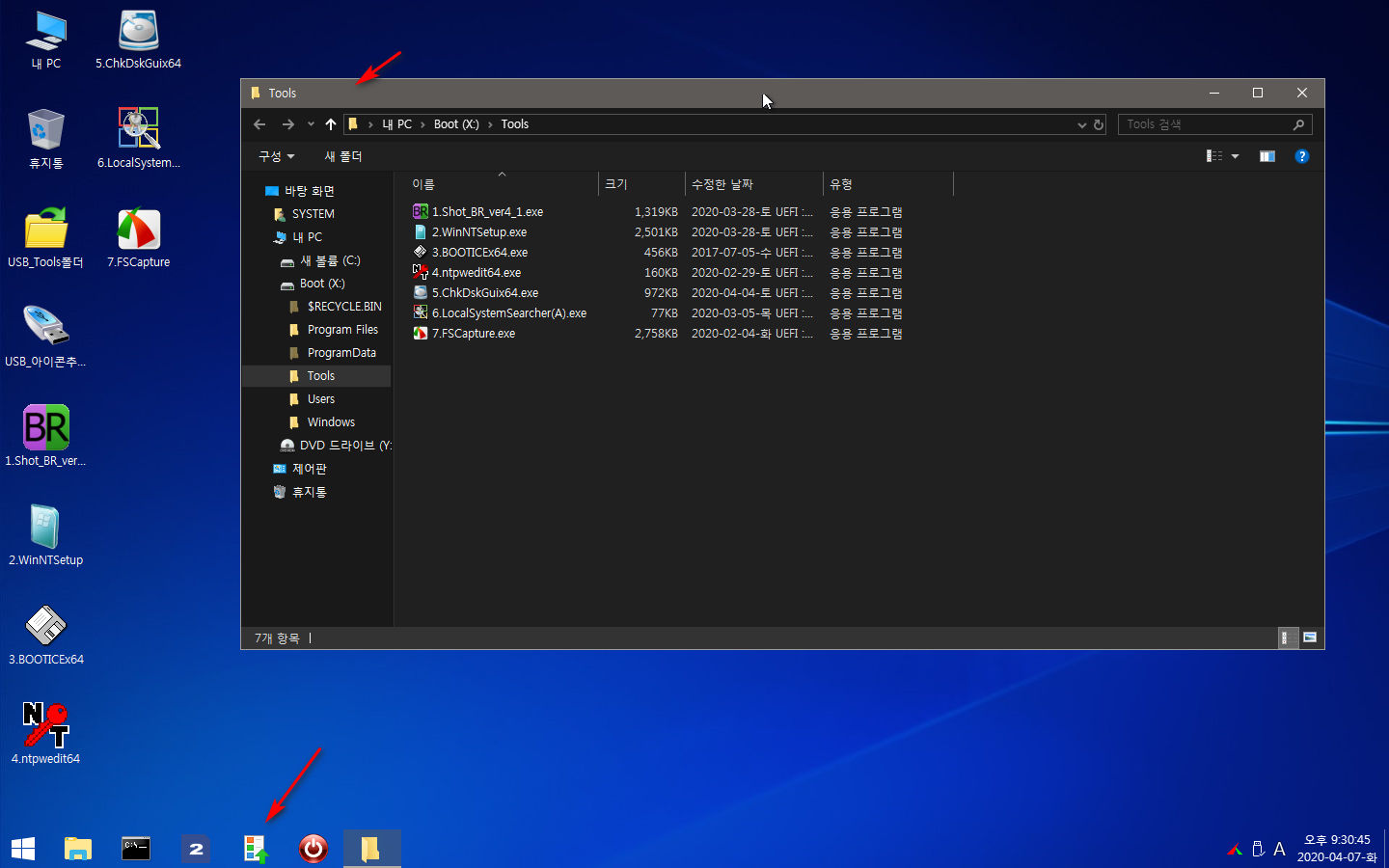Click the Tools 검색 search field
1389x868 pixels.
tap(1214, 124)
